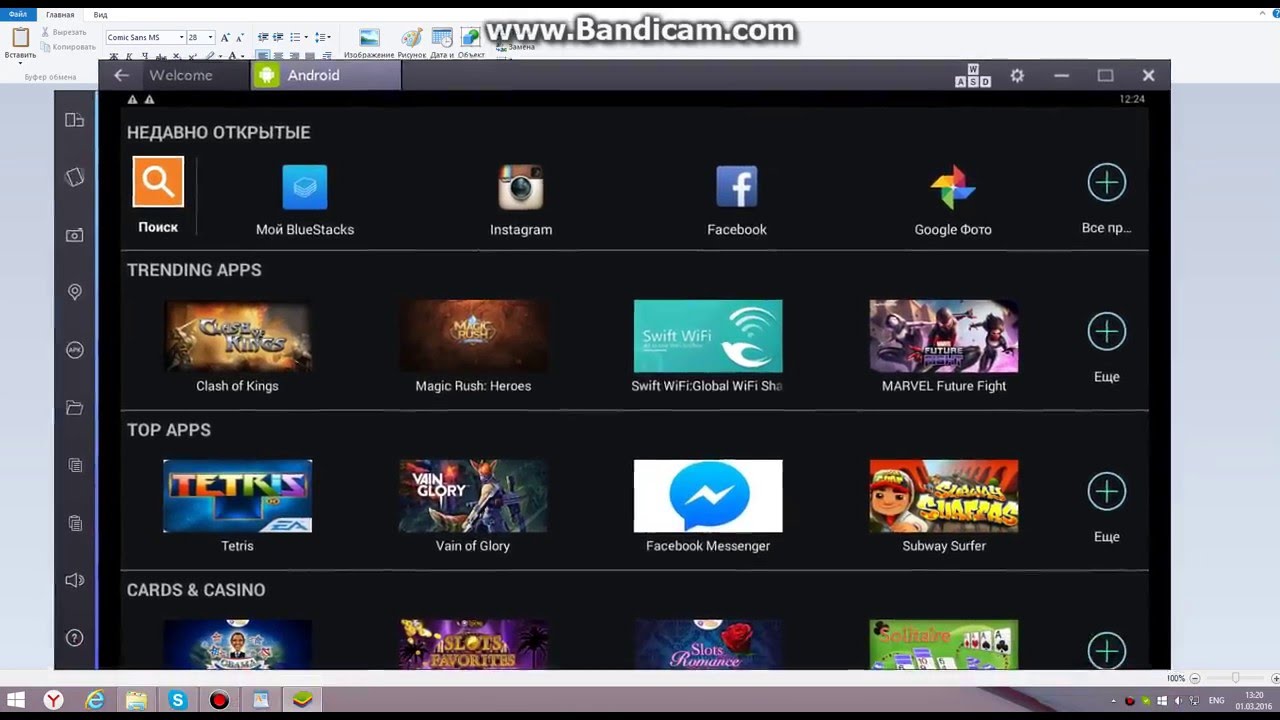Insert Дата и время in WordPad

(x=442, y=42)
